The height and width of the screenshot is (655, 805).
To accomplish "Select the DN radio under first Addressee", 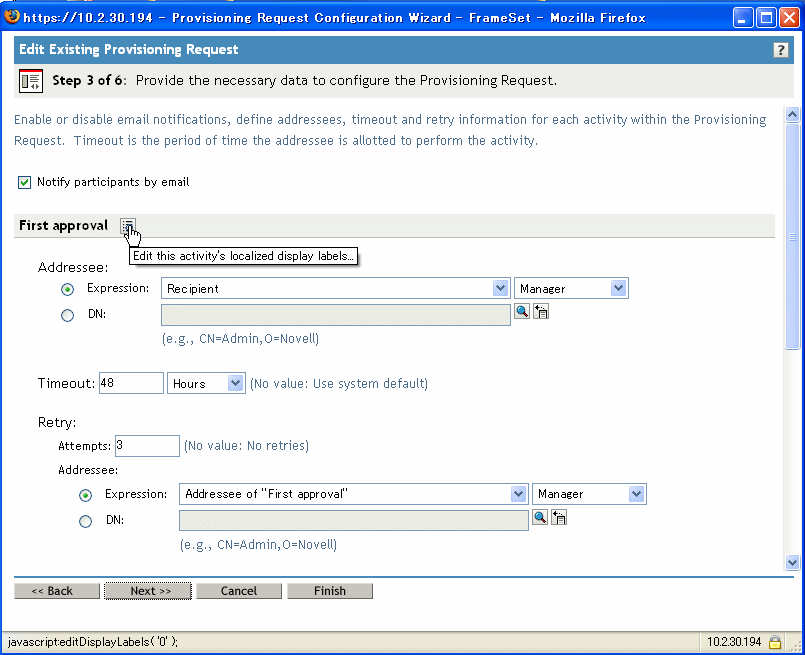I will (x=67, y=315).
